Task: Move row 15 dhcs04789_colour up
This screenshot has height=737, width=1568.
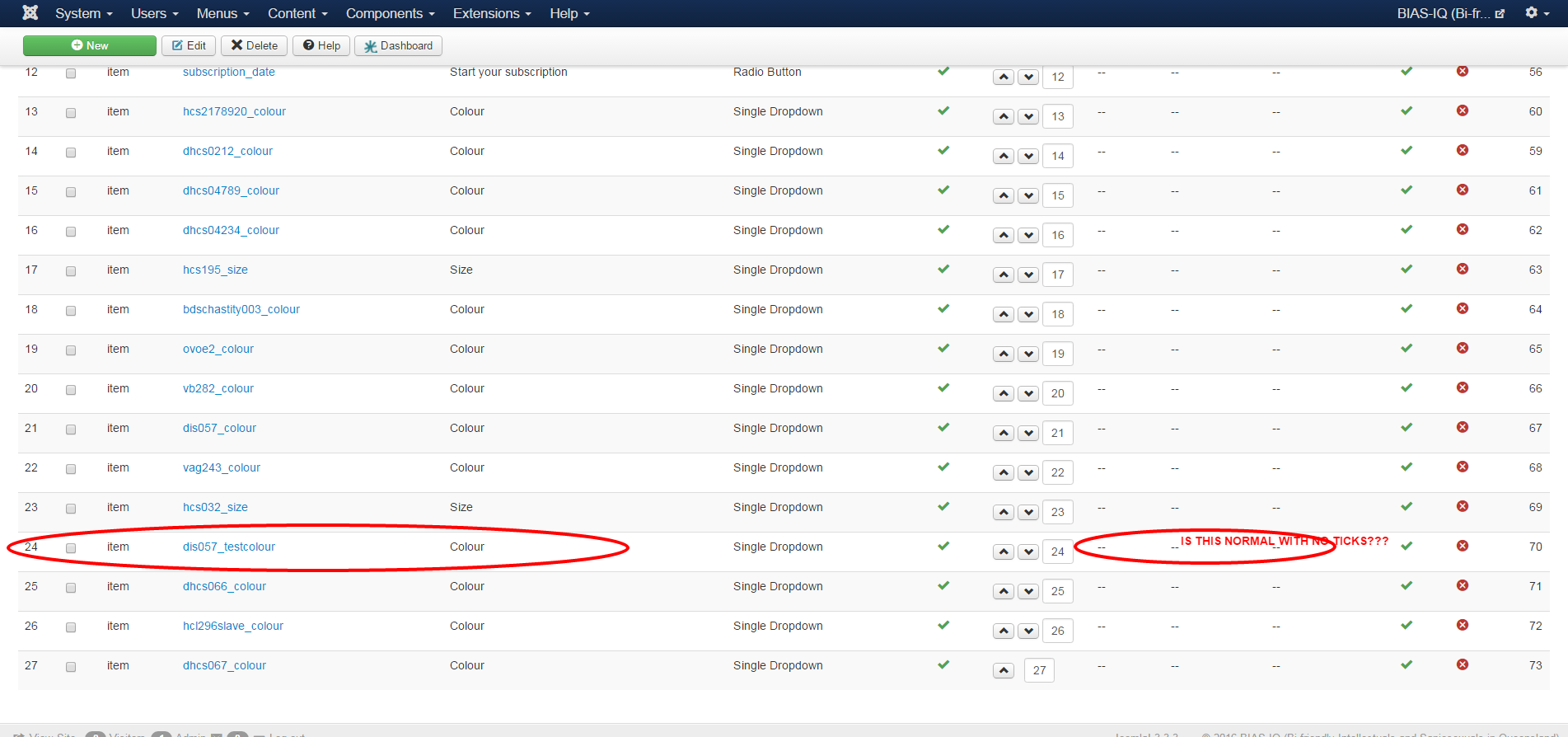Action: tap(1004, 195)
